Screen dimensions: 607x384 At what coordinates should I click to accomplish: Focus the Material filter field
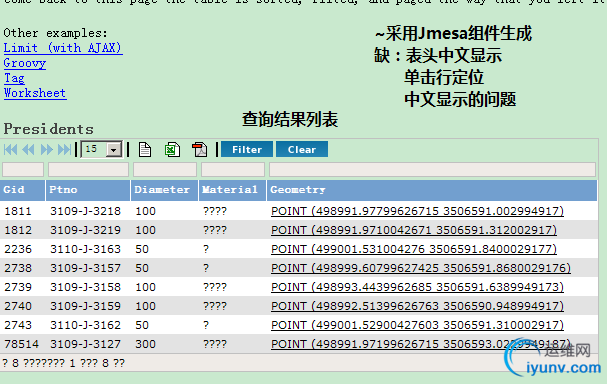(x=233, y=170)
